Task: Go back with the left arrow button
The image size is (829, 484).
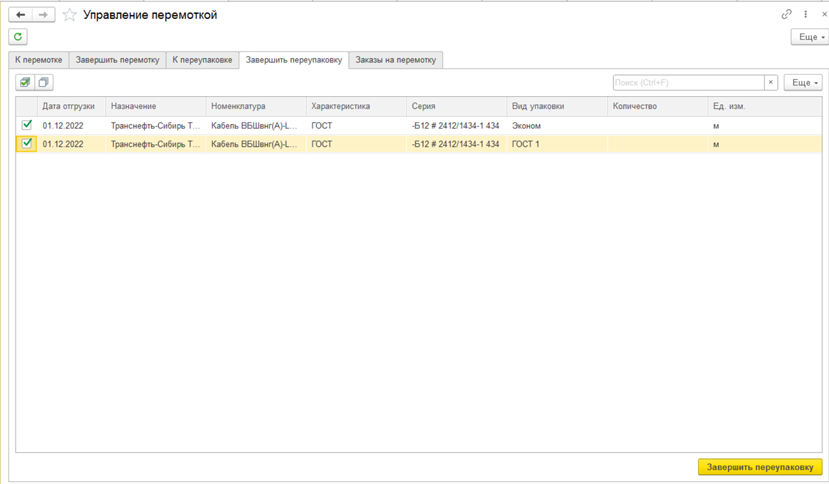Action: (x=21, y=15)
